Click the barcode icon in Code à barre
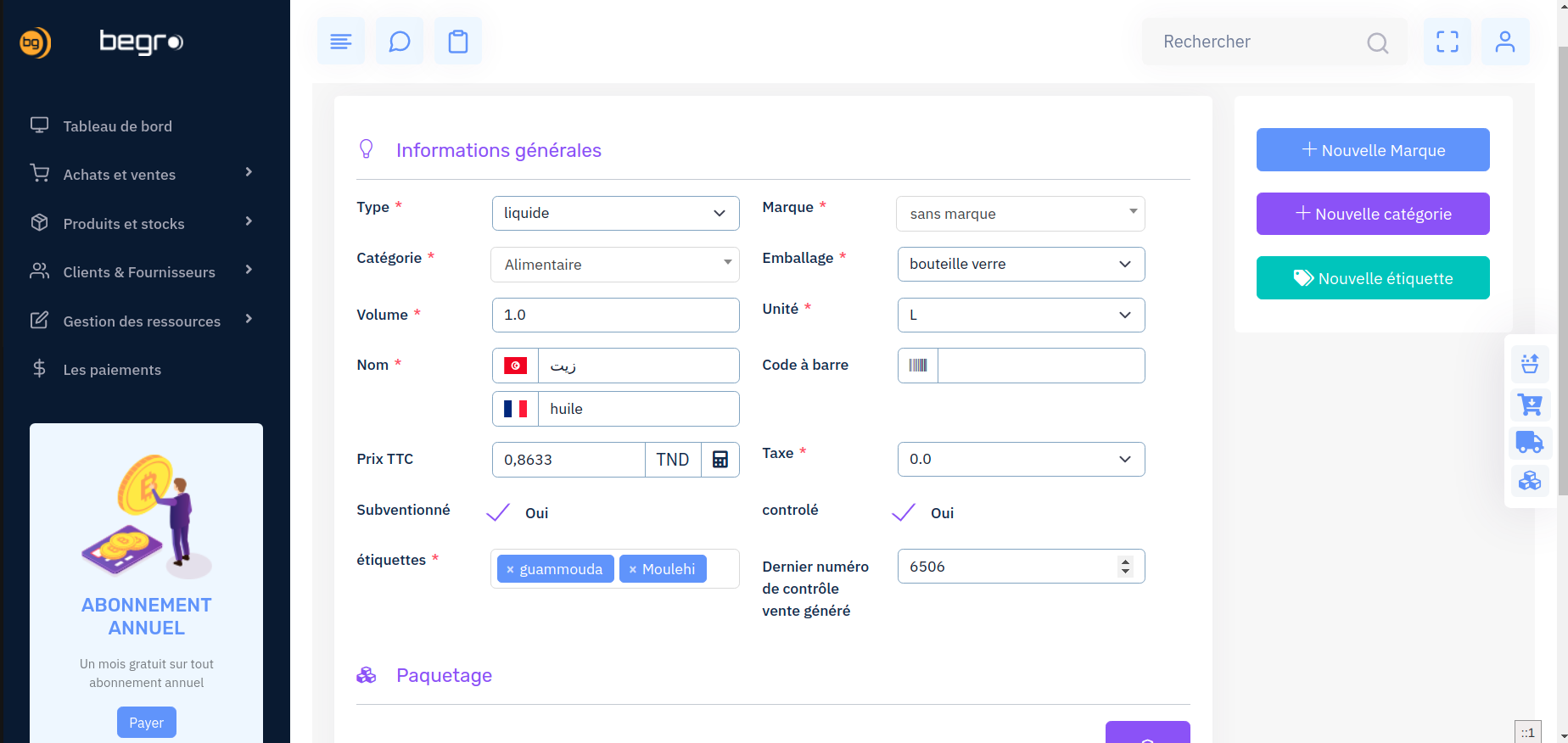1568x743 pixels. pyautogui.click(x=918, y=366)
